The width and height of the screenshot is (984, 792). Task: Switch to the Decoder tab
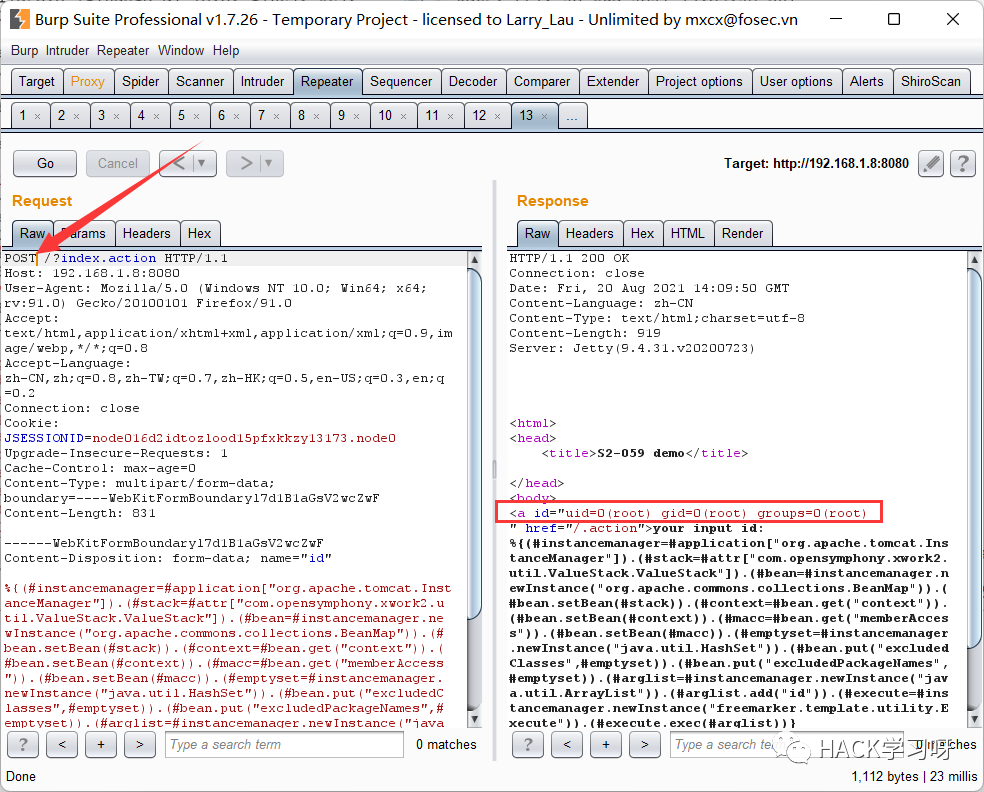pos(473,82)
